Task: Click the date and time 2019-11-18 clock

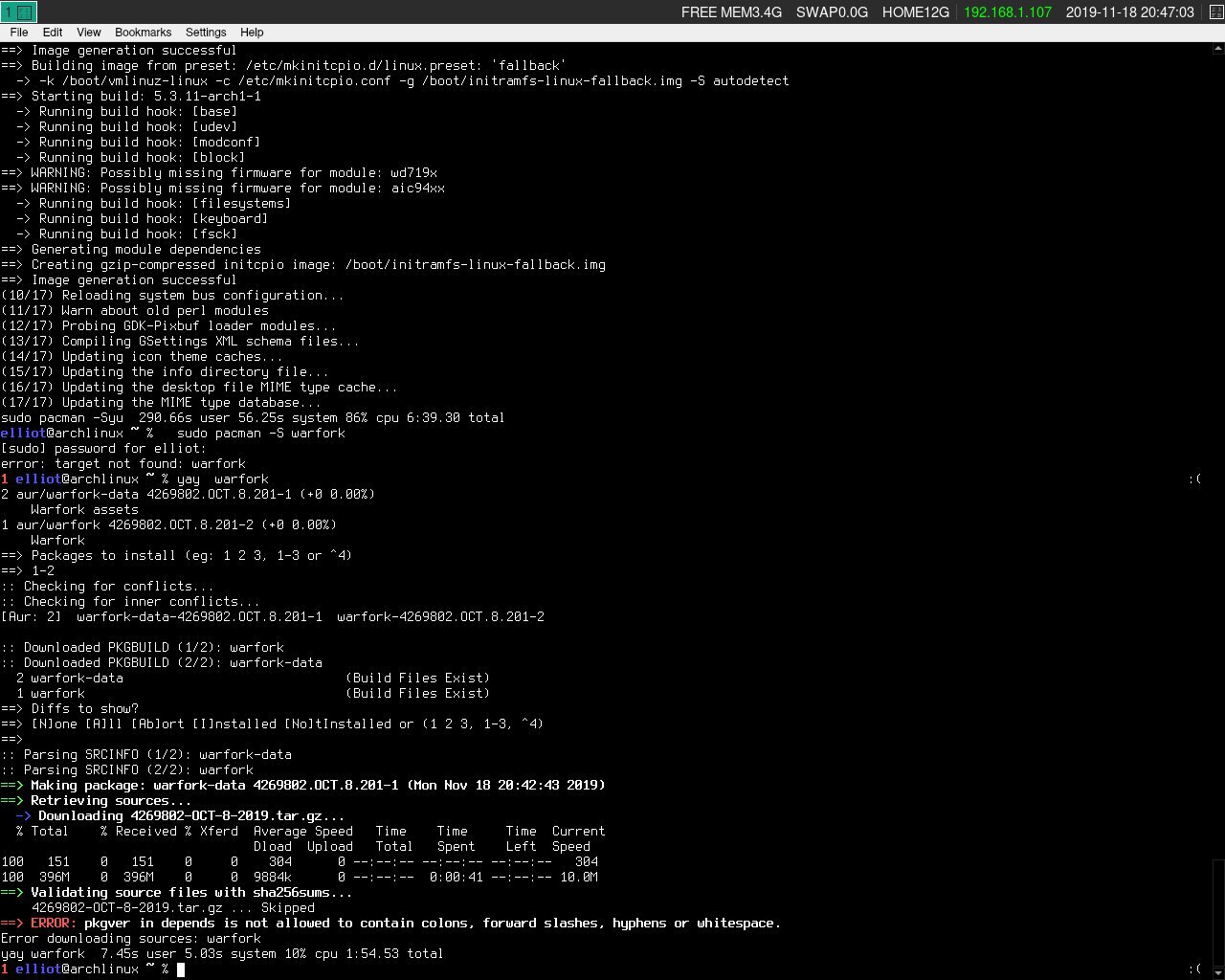Action: click(x=1129, y=12)
